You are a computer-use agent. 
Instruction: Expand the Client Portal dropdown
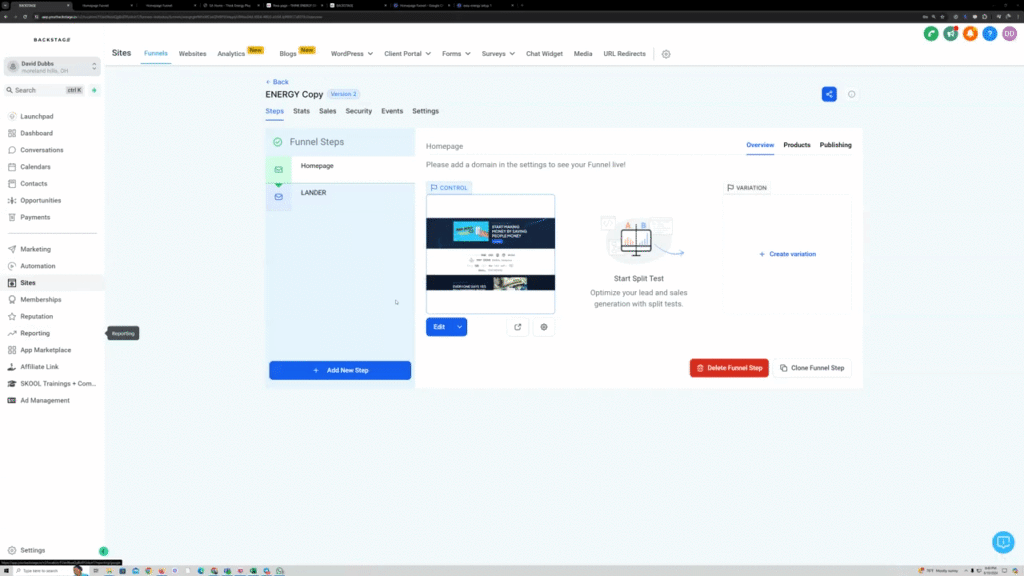[408, 54]
